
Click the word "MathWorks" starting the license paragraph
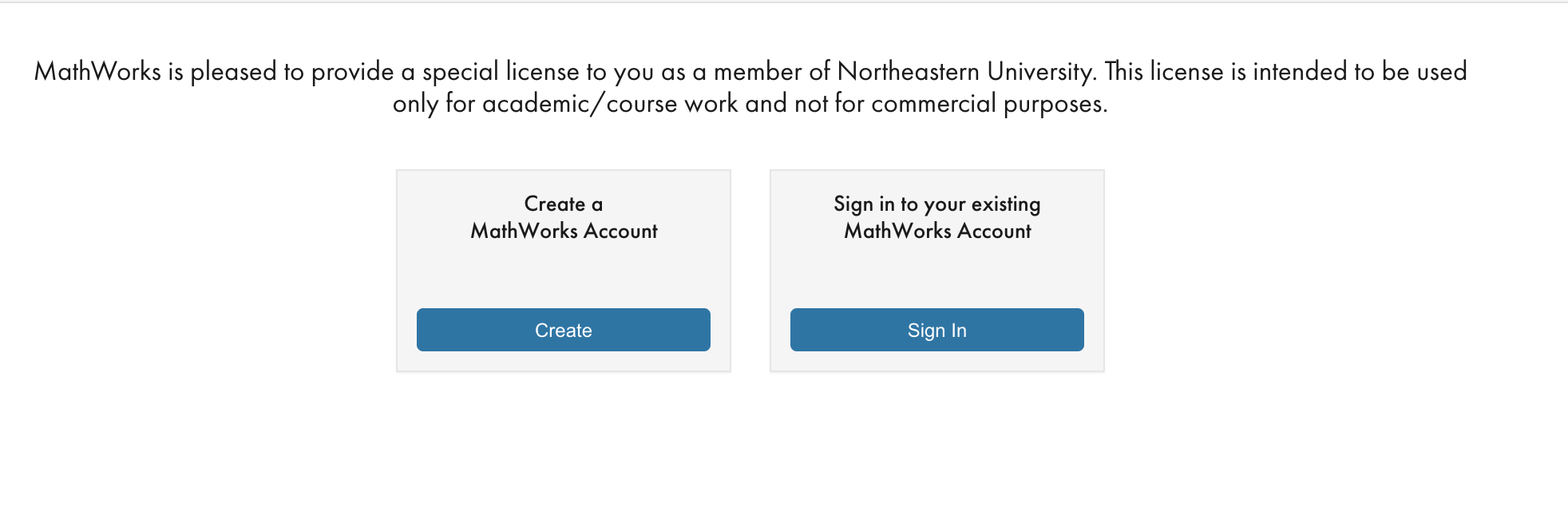coord(97,72)
